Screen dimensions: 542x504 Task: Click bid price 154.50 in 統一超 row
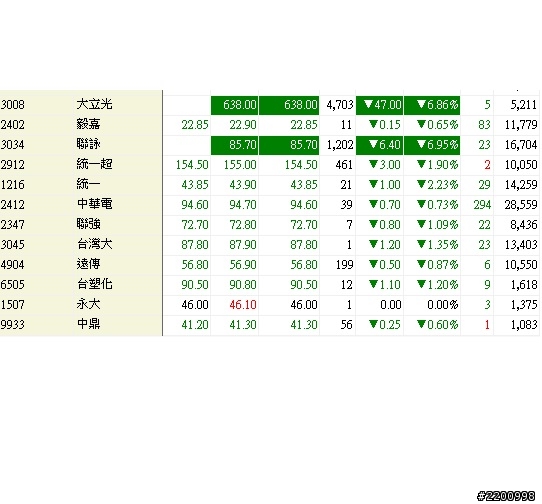(x=192, y=165)
